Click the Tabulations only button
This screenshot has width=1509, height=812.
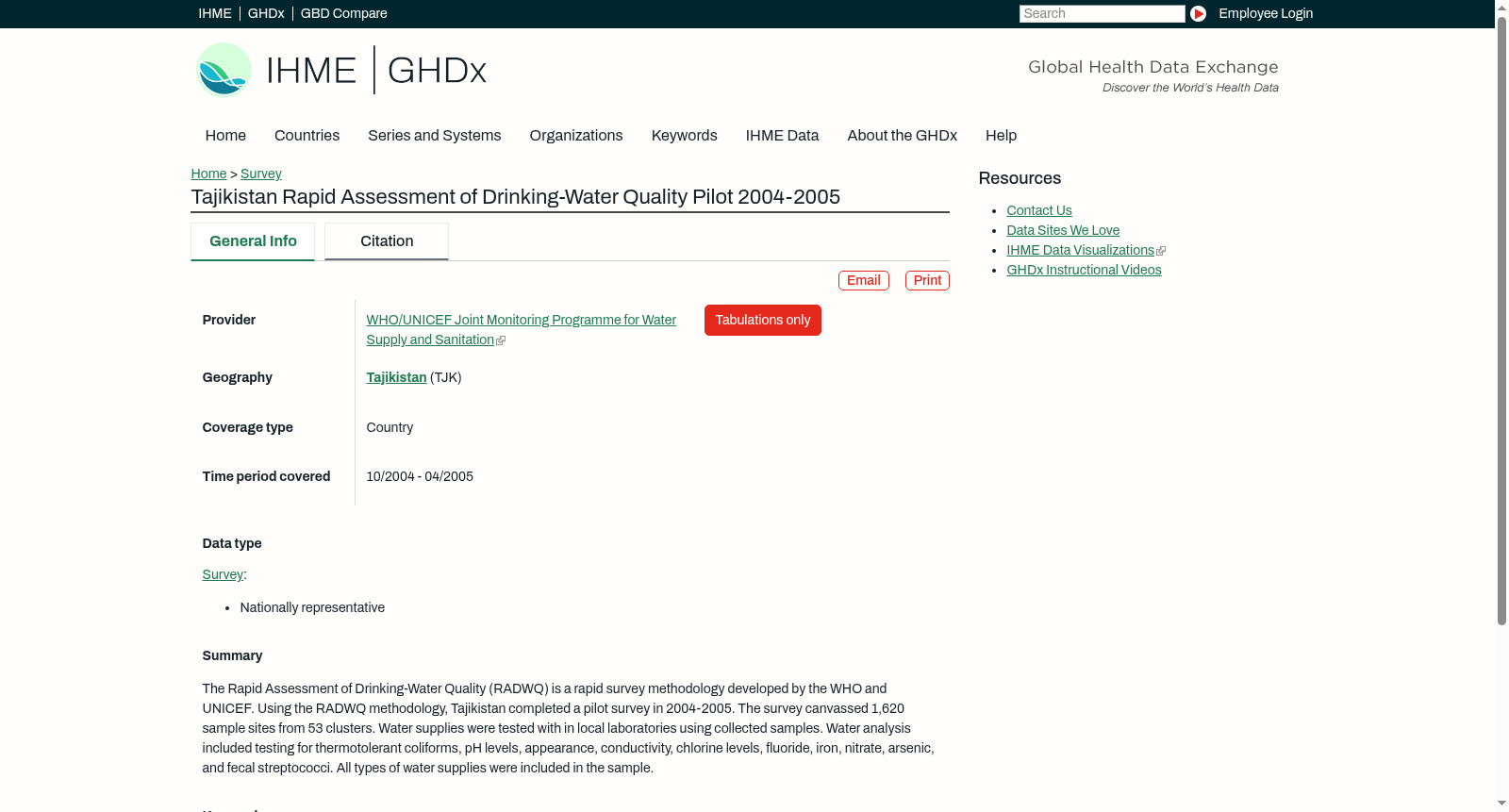click(763, 321)
